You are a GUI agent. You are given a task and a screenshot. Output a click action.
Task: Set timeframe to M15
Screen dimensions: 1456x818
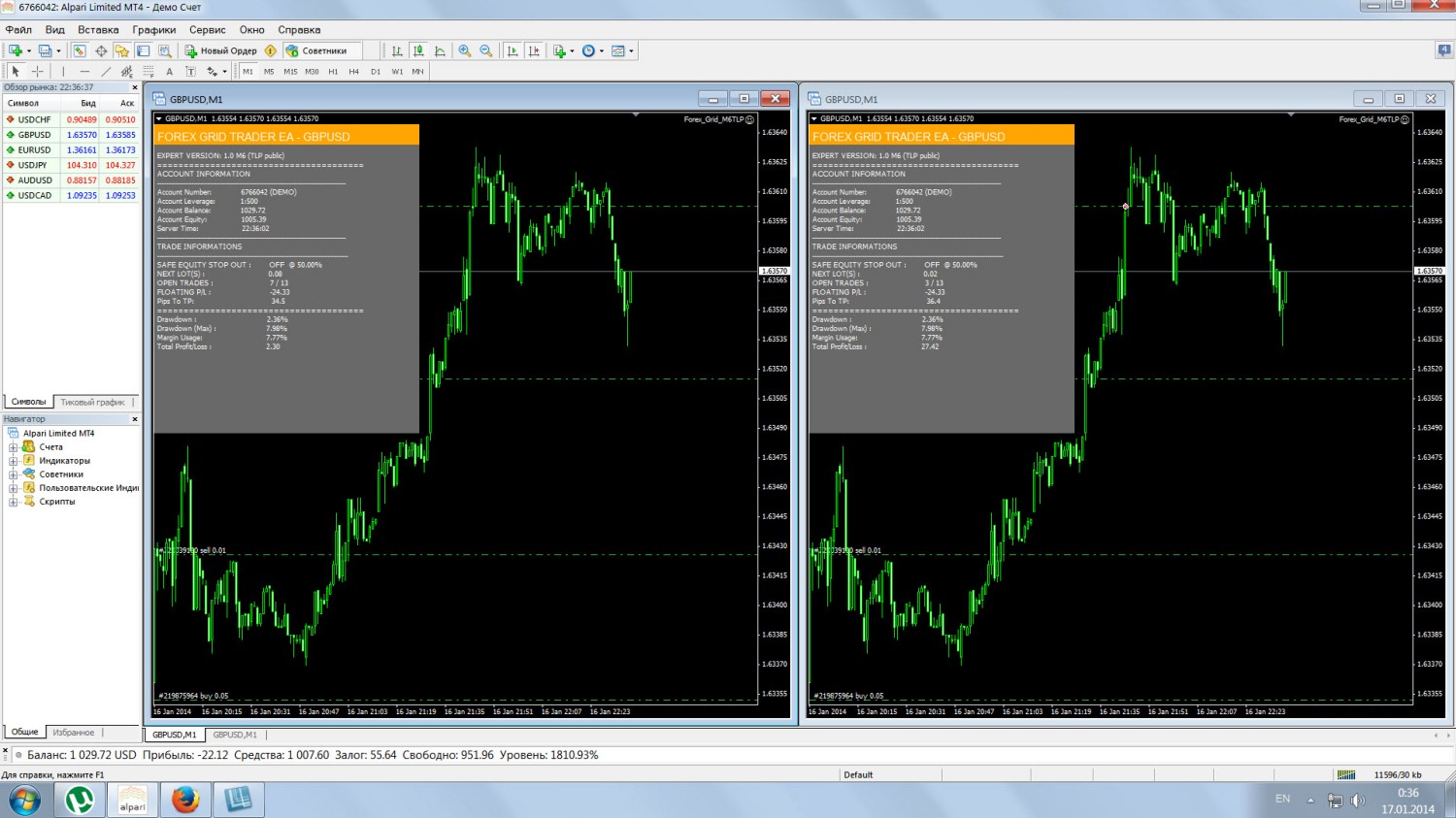290,71
